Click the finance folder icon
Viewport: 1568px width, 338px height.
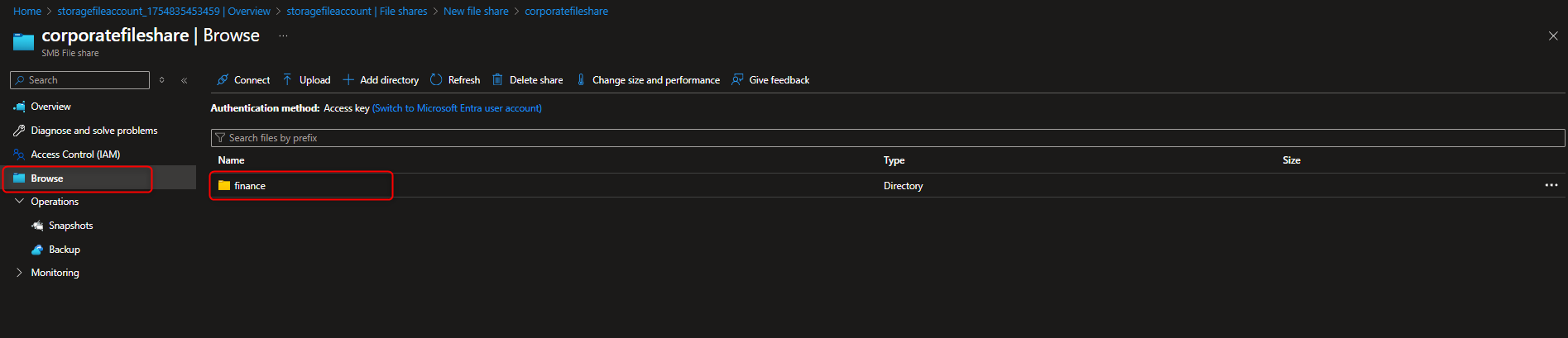224,186
